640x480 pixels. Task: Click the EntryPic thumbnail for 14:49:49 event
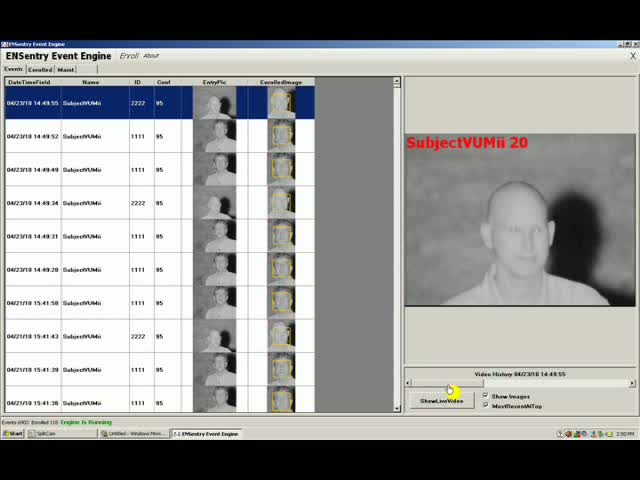pyautogui.click(x=215, y=169)
